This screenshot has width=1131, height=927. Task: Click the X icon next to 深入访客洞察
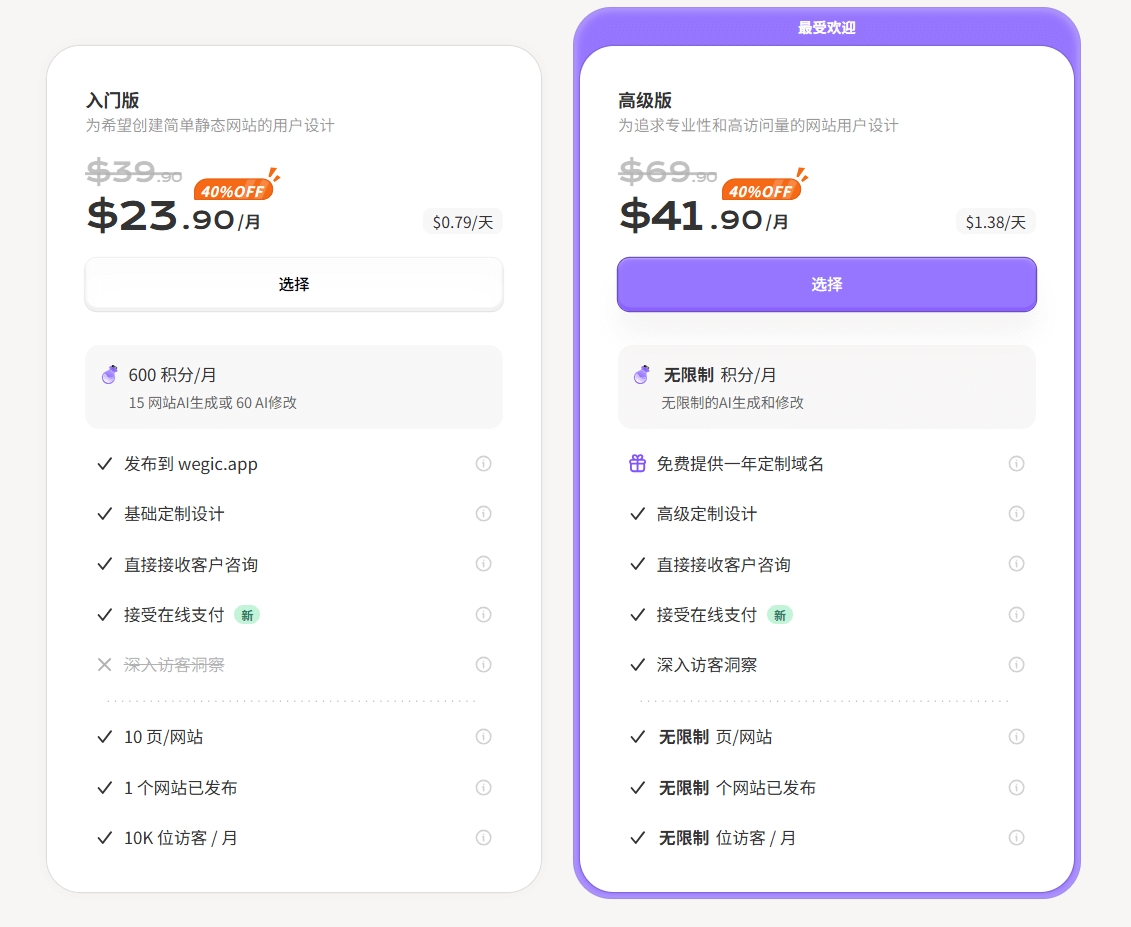[x=105, y=664]
